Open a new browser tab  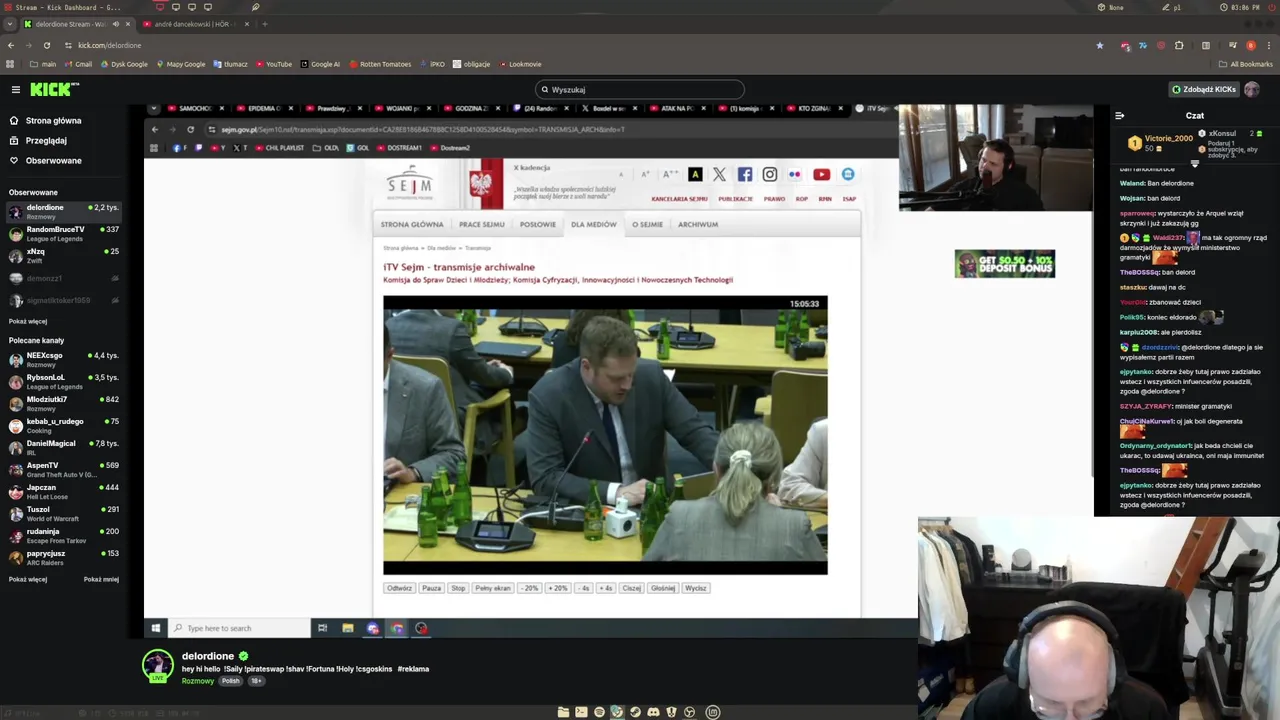pos(264,24)
